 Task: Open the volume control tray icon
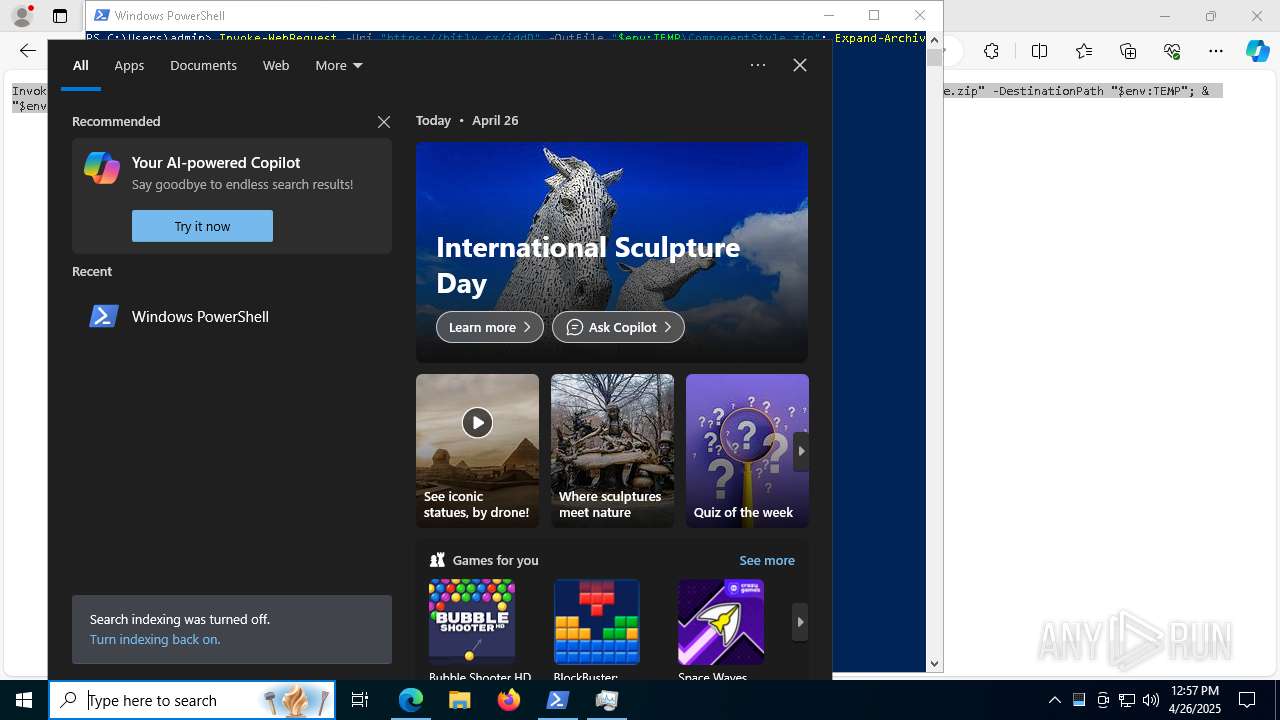pyautogui.click(x=1151, y=700)
